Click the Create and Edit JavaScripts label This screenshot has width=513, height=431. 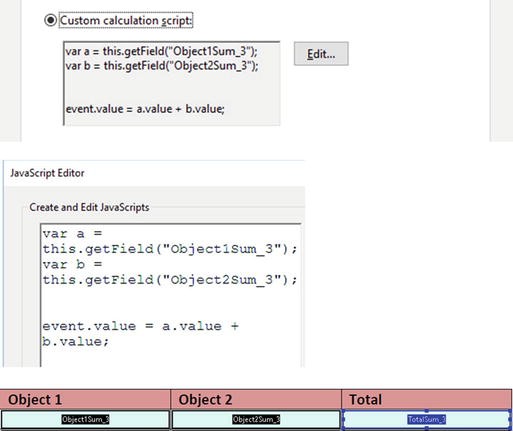89,207
